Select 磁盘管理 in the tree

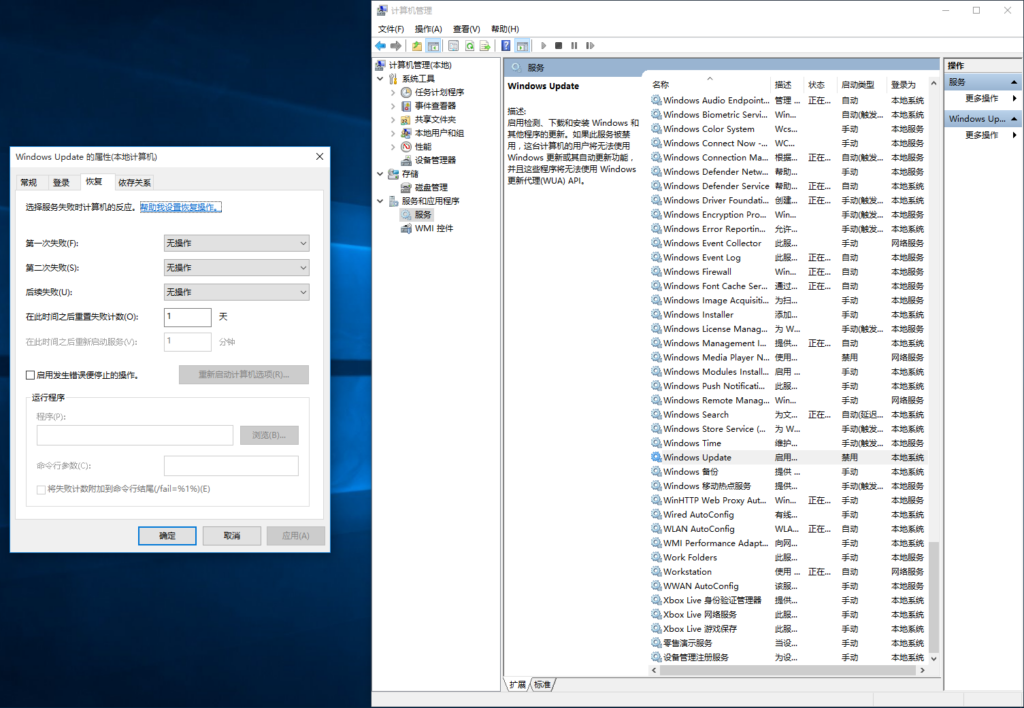tap(431, 187)
